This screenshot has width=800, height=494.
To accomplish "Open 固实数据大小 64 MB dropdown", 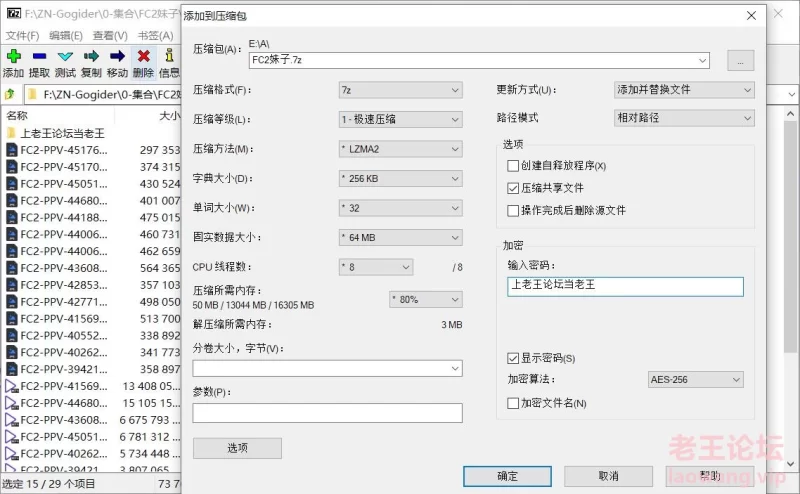I will (x=401, y=238).
